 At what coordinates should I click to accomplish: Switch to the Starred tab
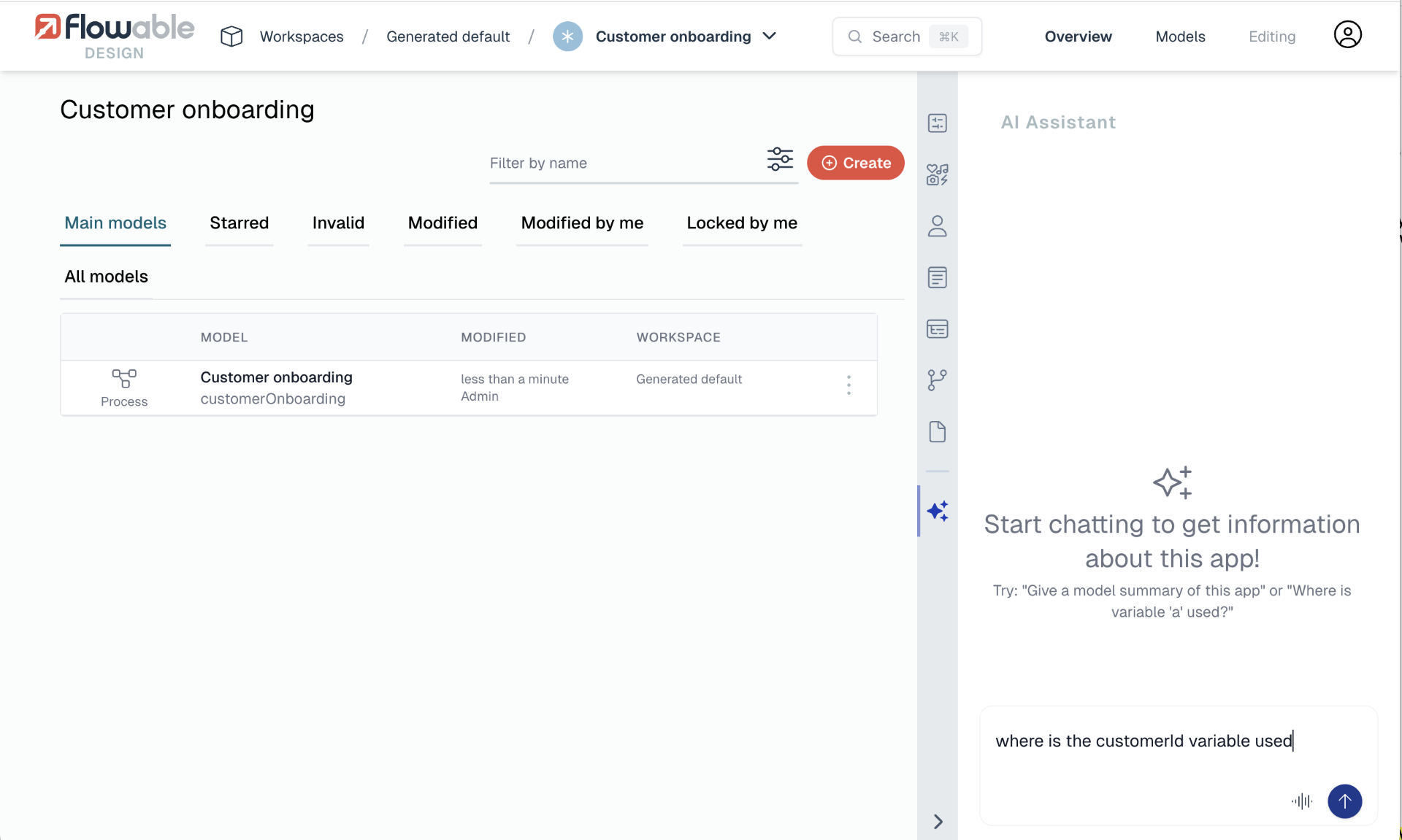coord(240,223)
